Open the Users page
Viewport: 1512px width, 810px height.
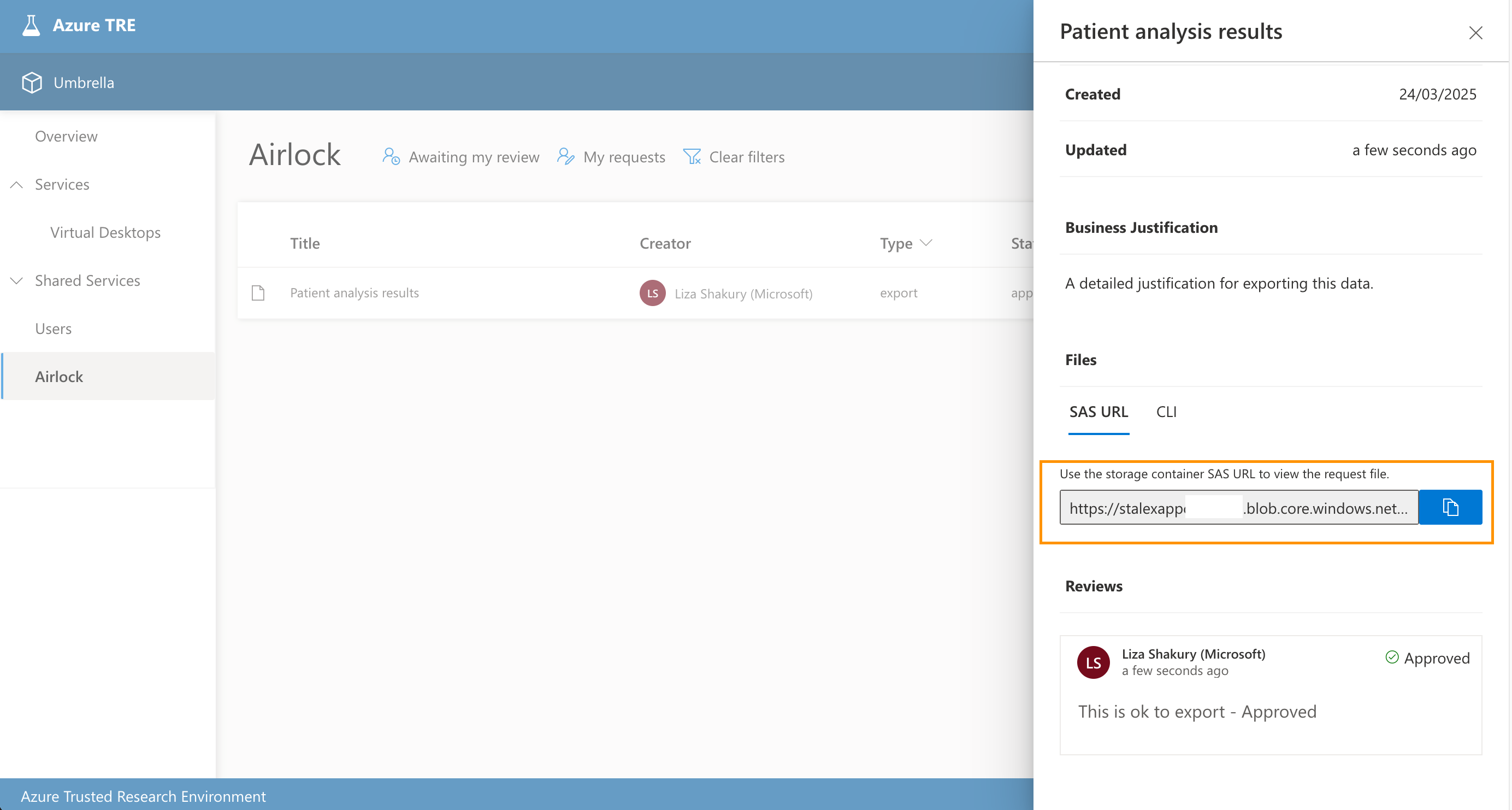pos(54,328)
